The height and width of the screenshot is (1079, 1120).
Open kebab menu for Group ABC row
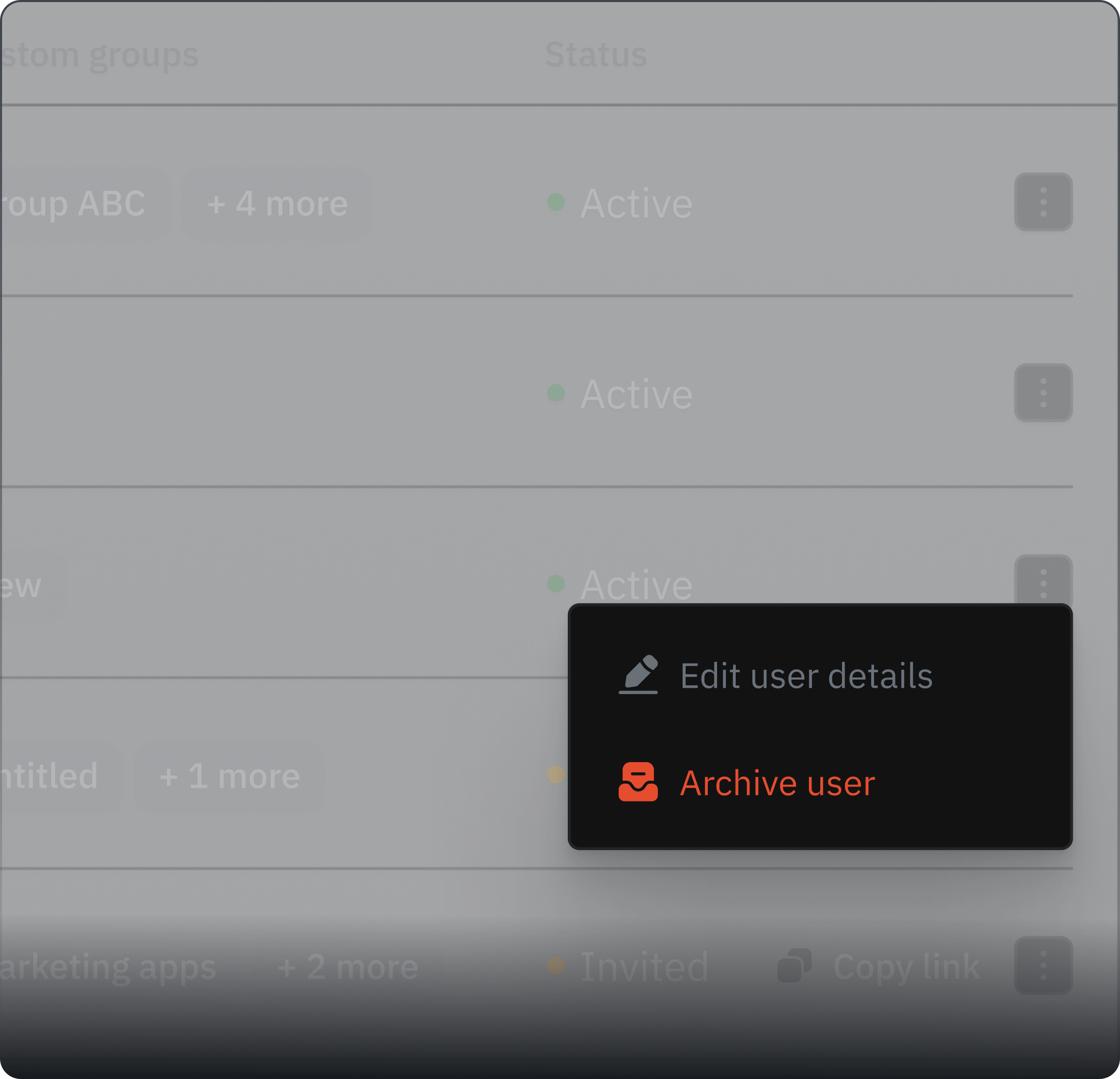pyautogui.click(x=1043, y=202)
